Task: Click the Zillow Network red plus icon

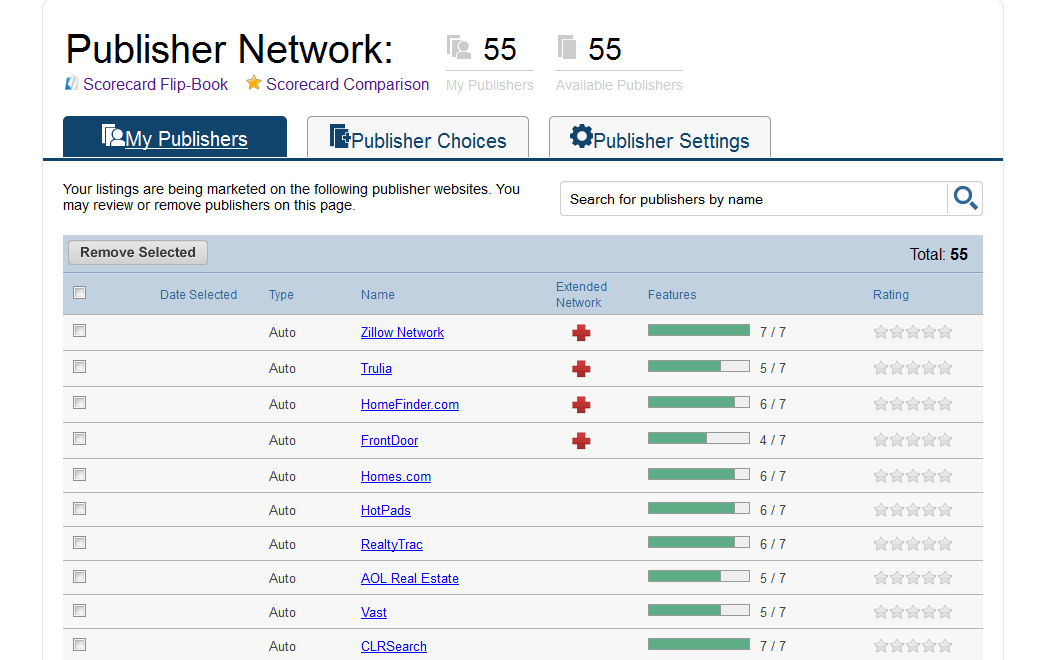Action: [581, 332]
